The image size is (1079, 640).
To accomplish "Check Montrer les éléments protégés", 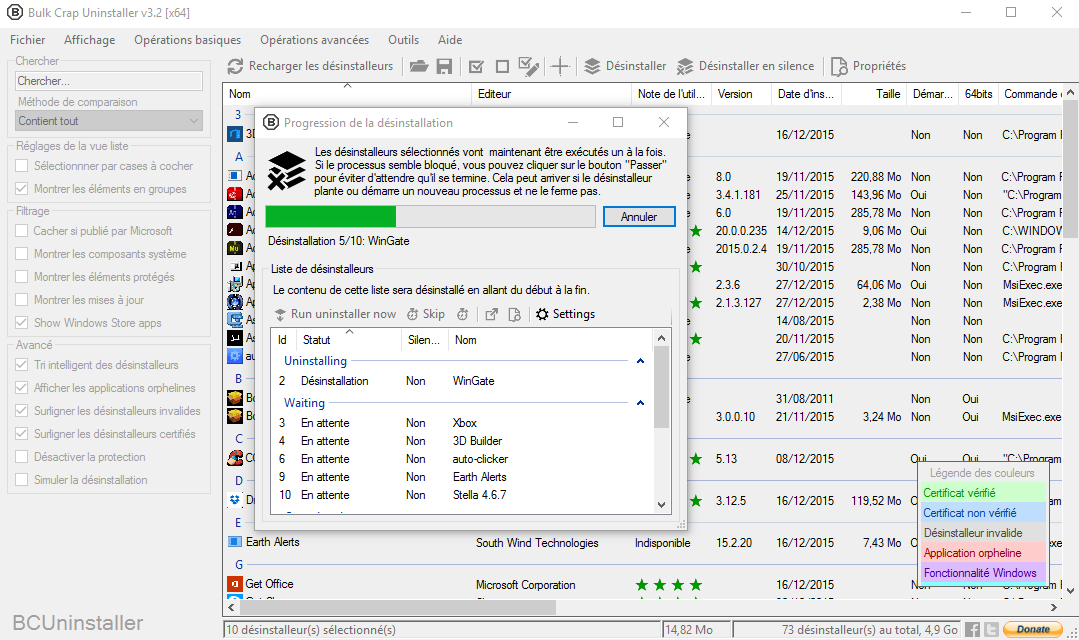I will [22, 277].
